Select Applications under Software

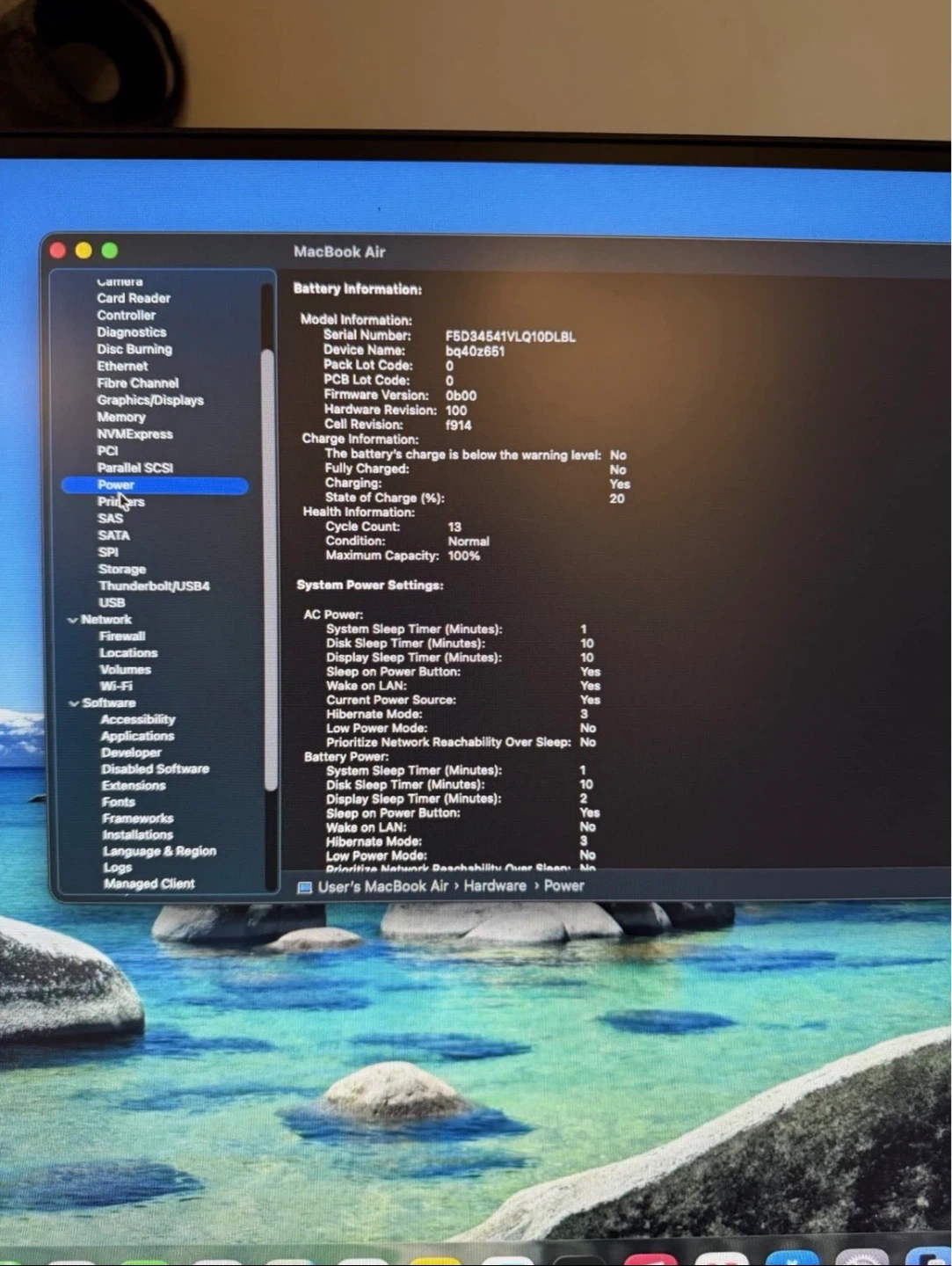pyautogui.click(x=137, y=737)
